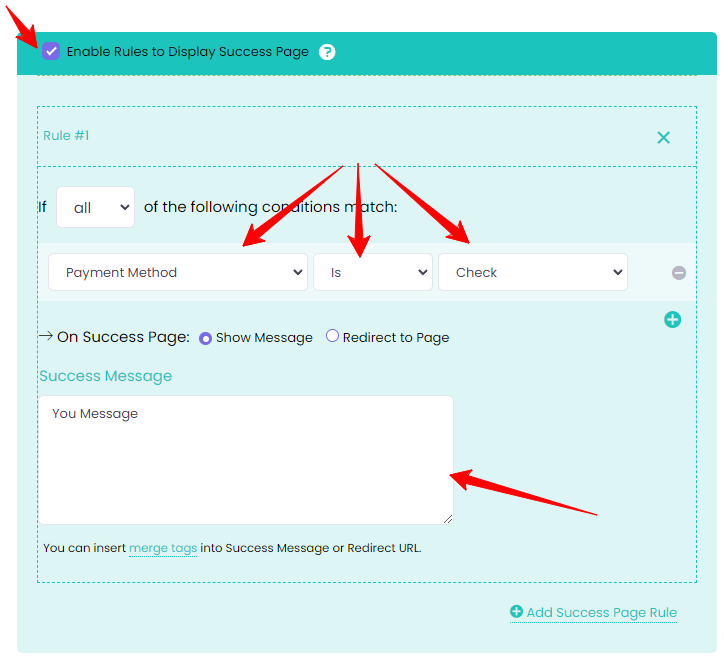724x658 pixels.
Task: Click the question mark help icon
Action: (327, 51)
